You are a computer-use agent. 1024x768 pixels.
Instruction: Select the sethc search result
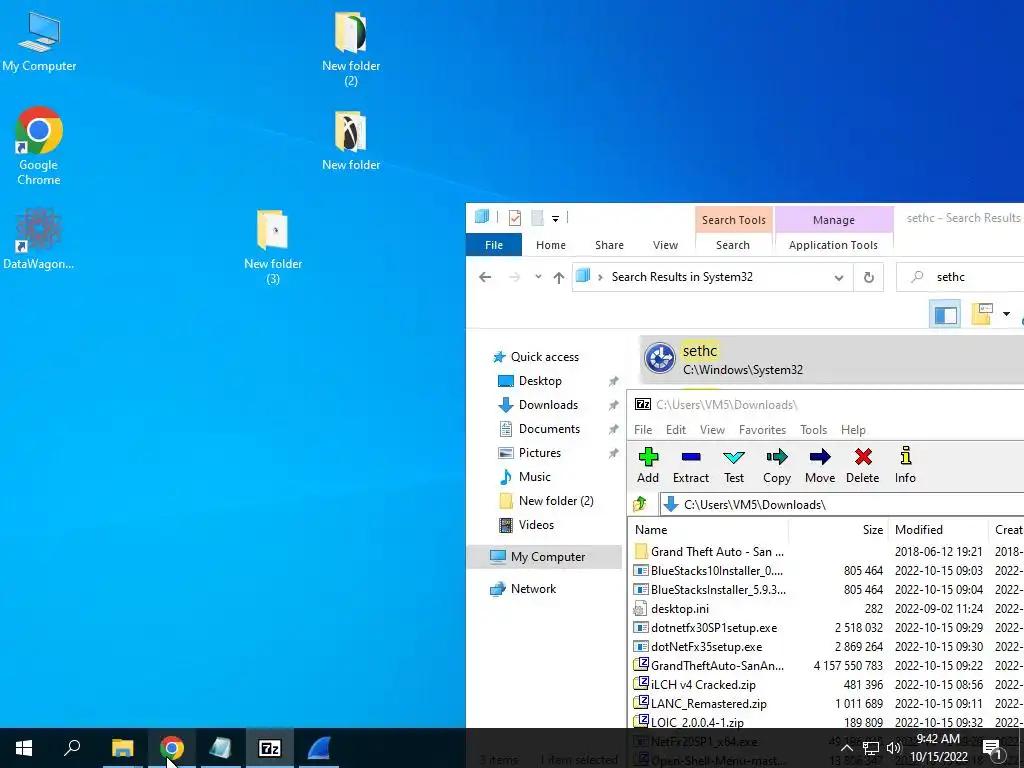(831, 360)
